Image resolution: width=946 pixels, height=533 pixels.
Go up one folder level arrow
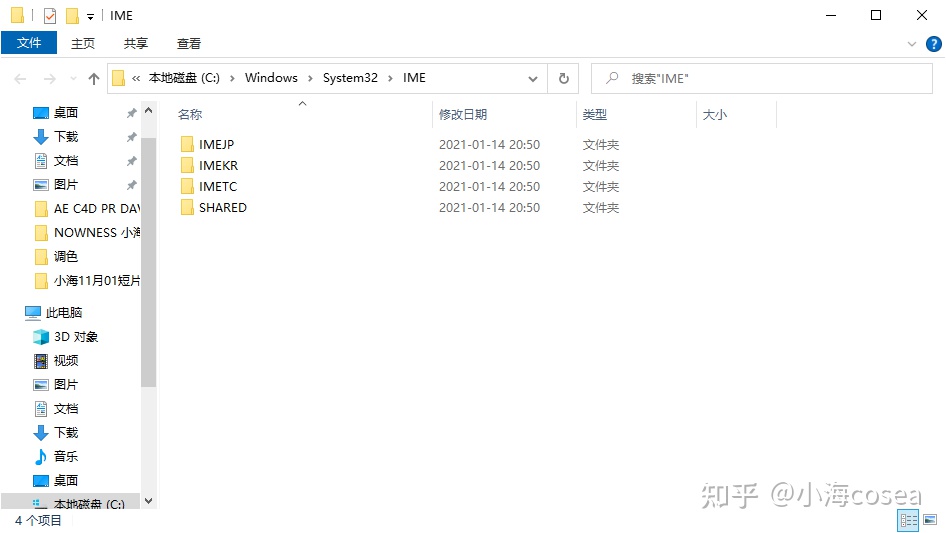pos(94,78)
